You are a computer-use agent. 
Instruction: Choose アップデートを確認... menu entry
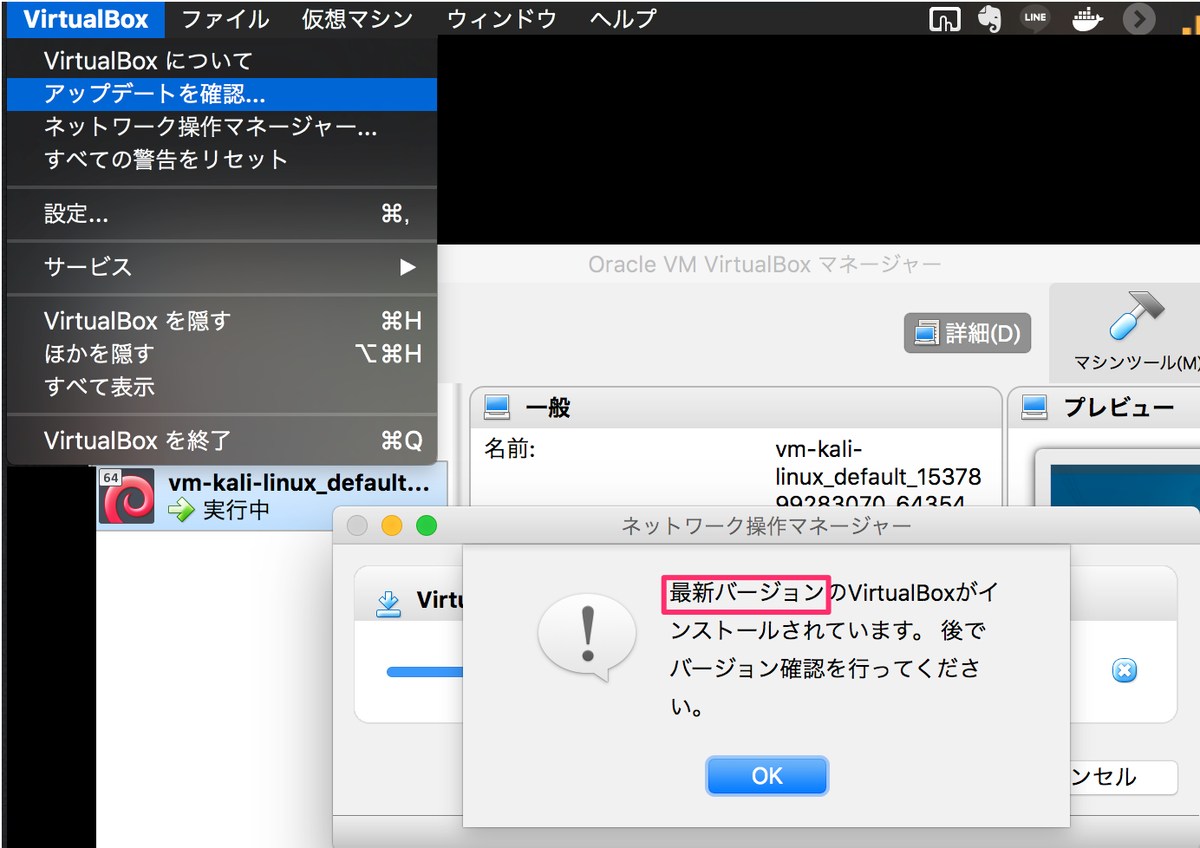[222, 94]
